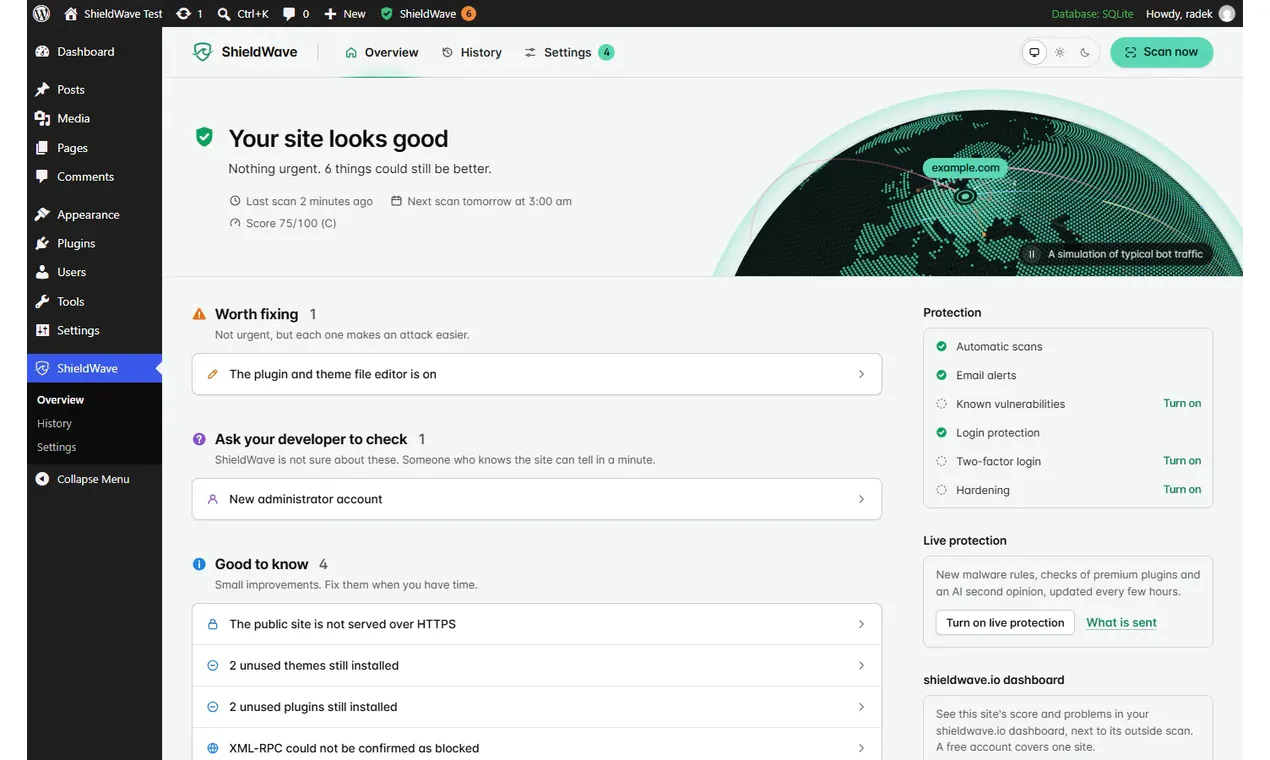Switch to dark theme mode

tap(1085, 52)
